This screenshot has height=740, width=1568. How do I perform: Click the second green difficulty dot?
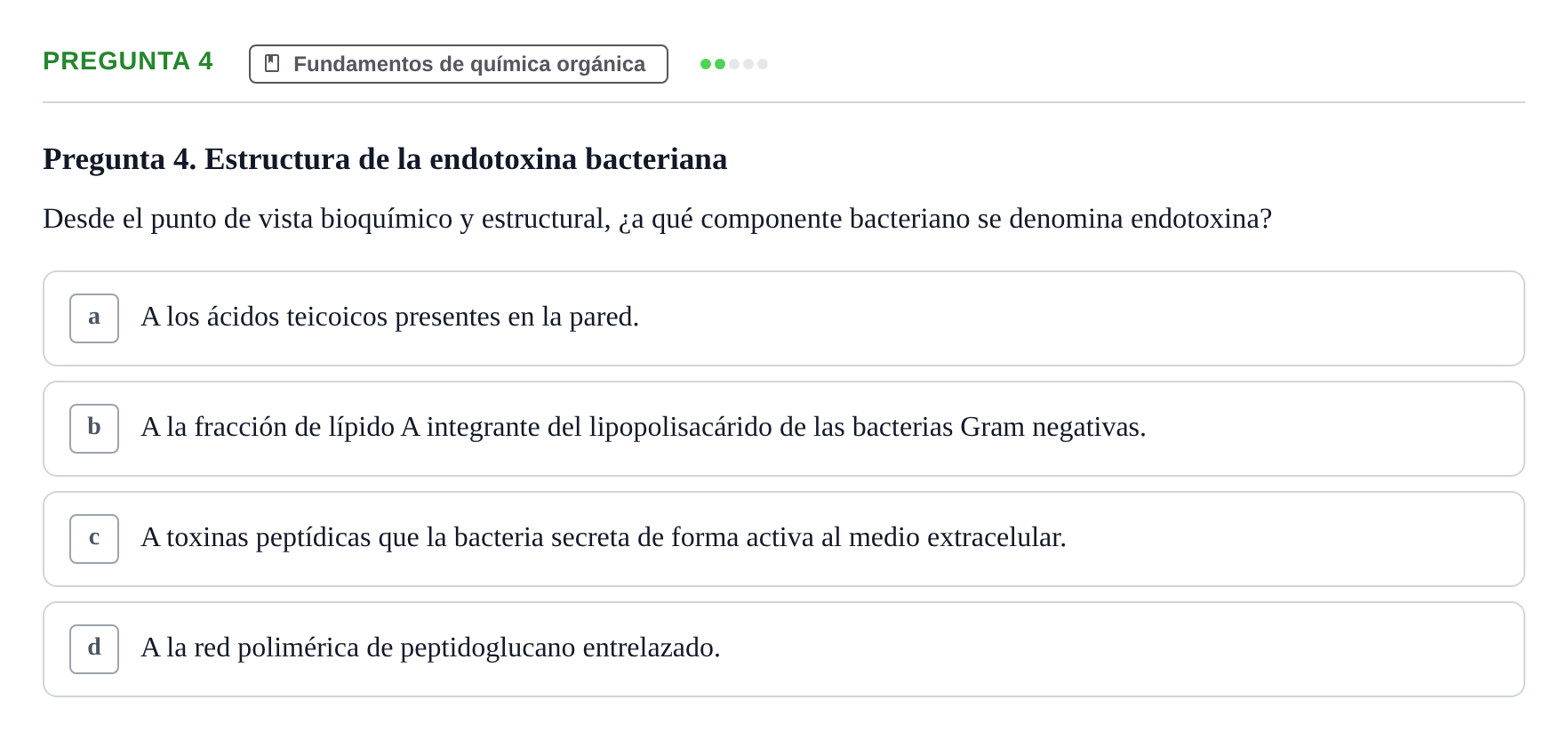click(x=720, y=64)
